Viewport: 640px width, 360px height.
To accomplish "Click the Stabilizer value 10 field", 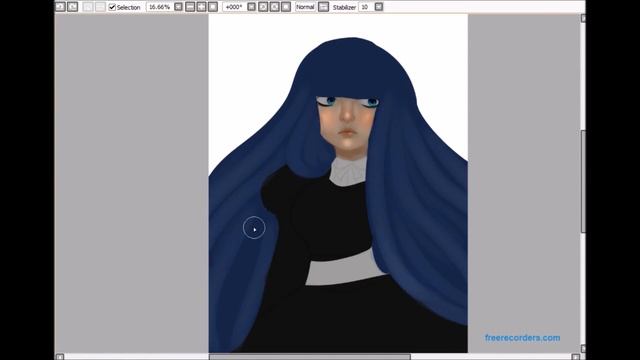I will 366,7.
